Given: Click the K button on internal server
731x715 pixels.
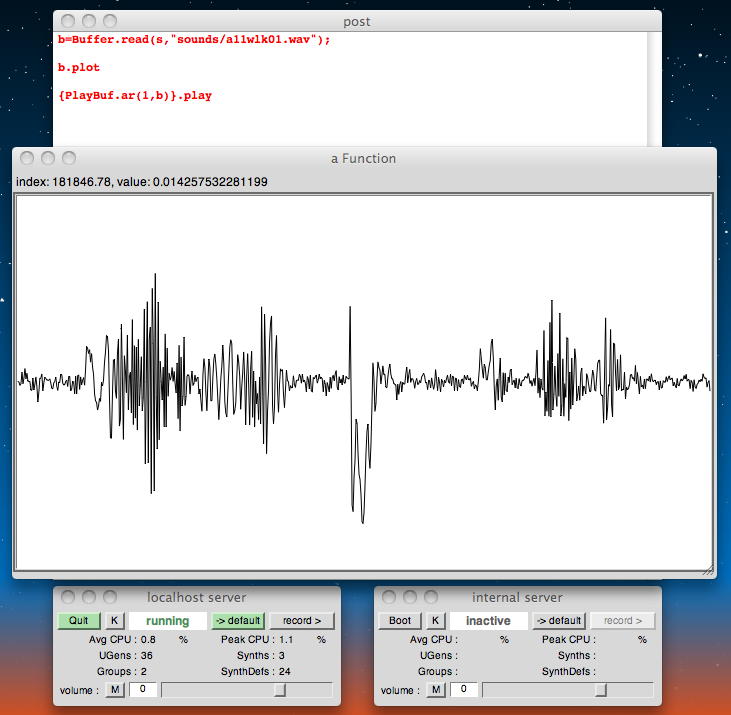Looking at the screenshot, I should [435, 620].
